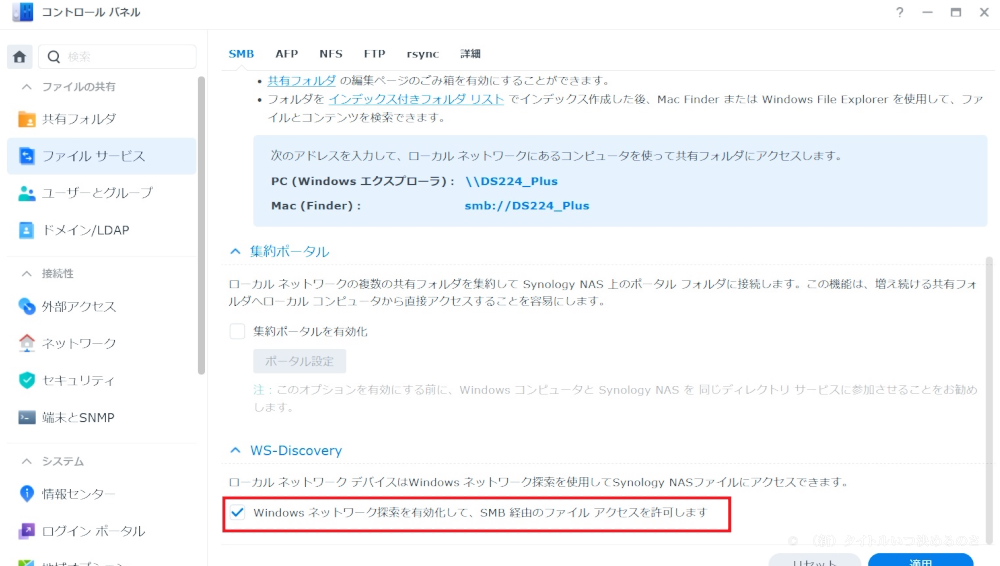Switch to SMB tab
Viewport: 1000px width, 566px height.
click(x=241, y=54)
